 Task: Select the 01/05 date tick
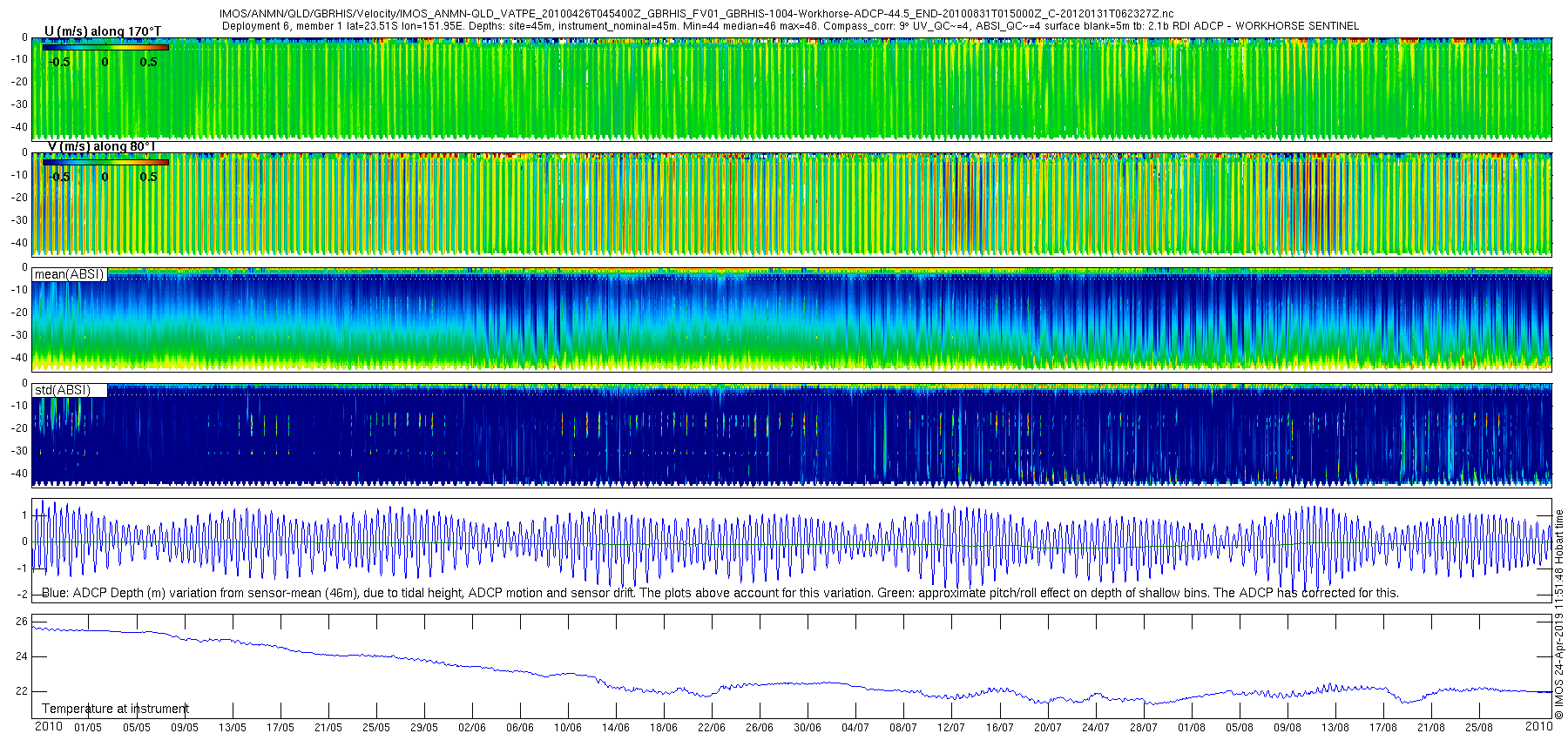coord(88,728)
